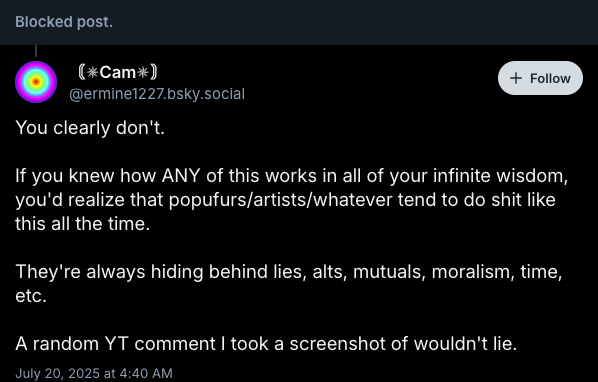
Task: Click the capitalized word ANY in the post
Action: [181, 176]
